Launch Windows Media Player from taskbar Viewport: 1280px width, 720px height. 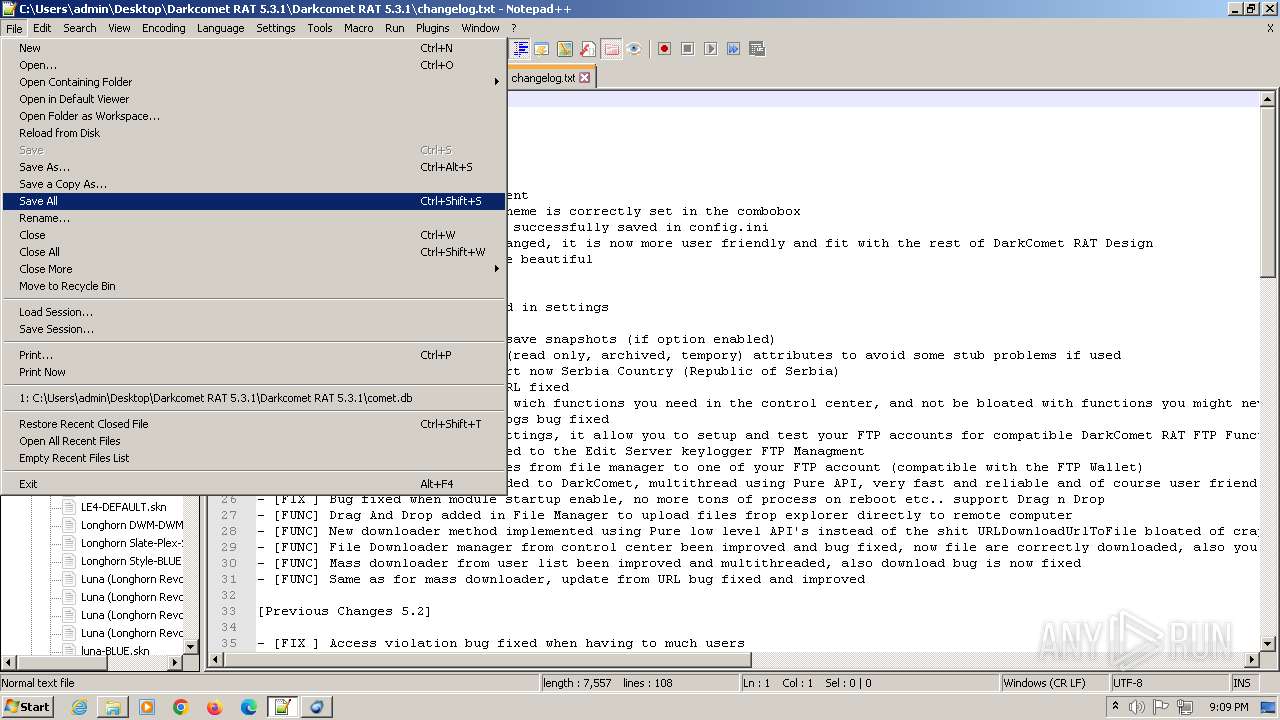tap(147, 707)
